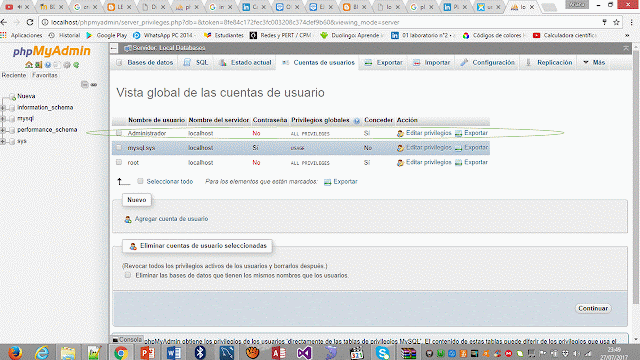Open the Reciente tab in sidebar
The image size is (640, 360).
(14, 76)
